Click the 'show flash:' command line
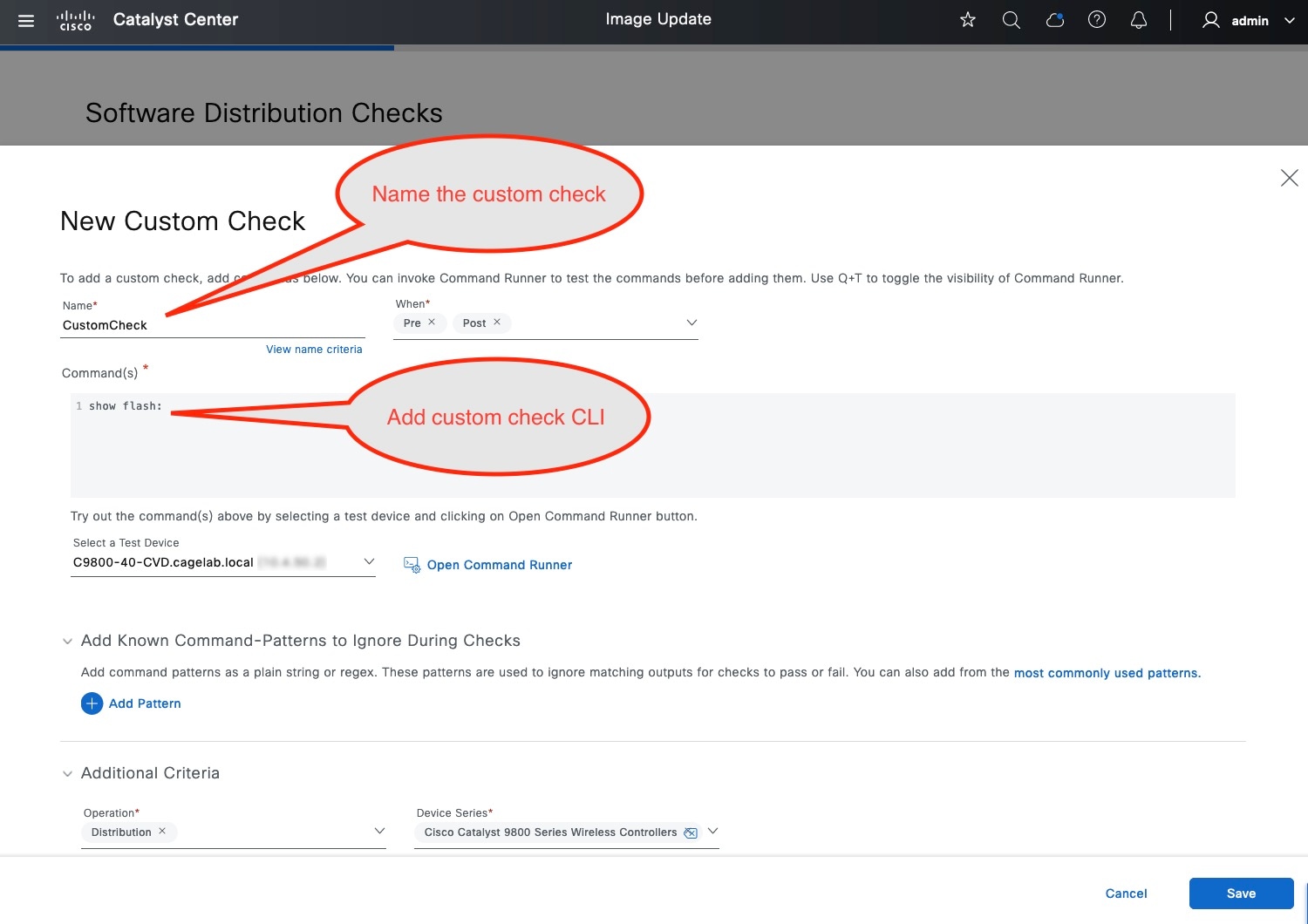1308x924 pixels. pos(126,406)
